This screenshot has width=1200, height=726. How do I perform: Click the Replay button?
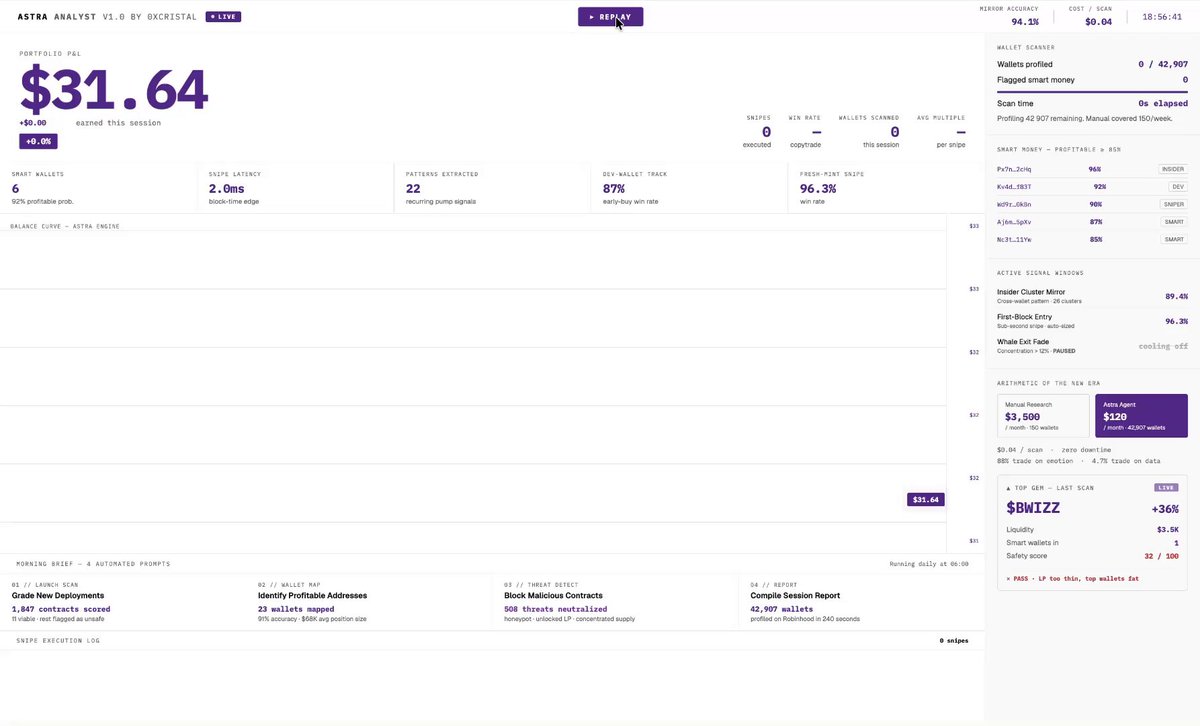point(610,17)
